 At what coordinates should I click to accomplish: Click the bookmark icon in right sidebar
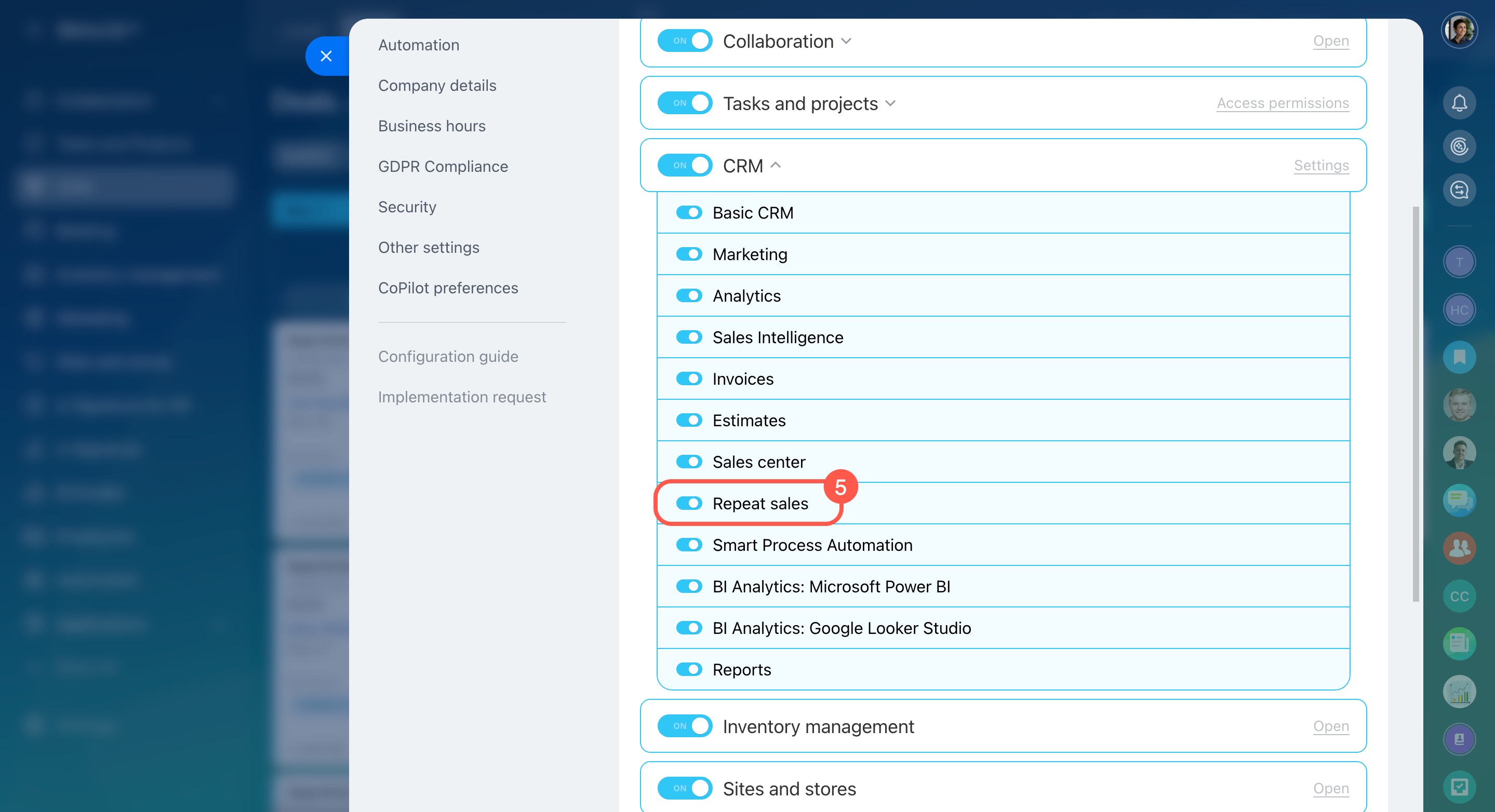coord(1459,357)
